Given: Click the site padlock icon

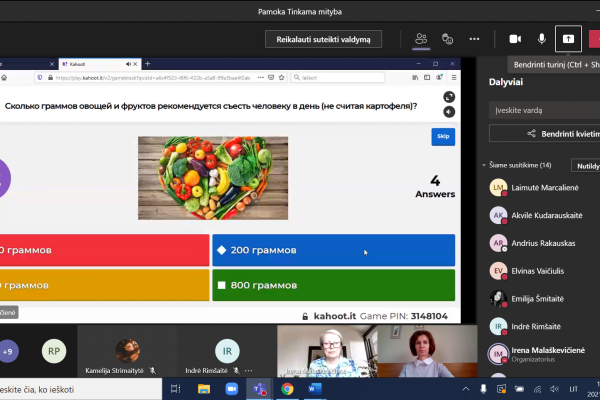Looking at the screenshot, I should click(50, 78).
